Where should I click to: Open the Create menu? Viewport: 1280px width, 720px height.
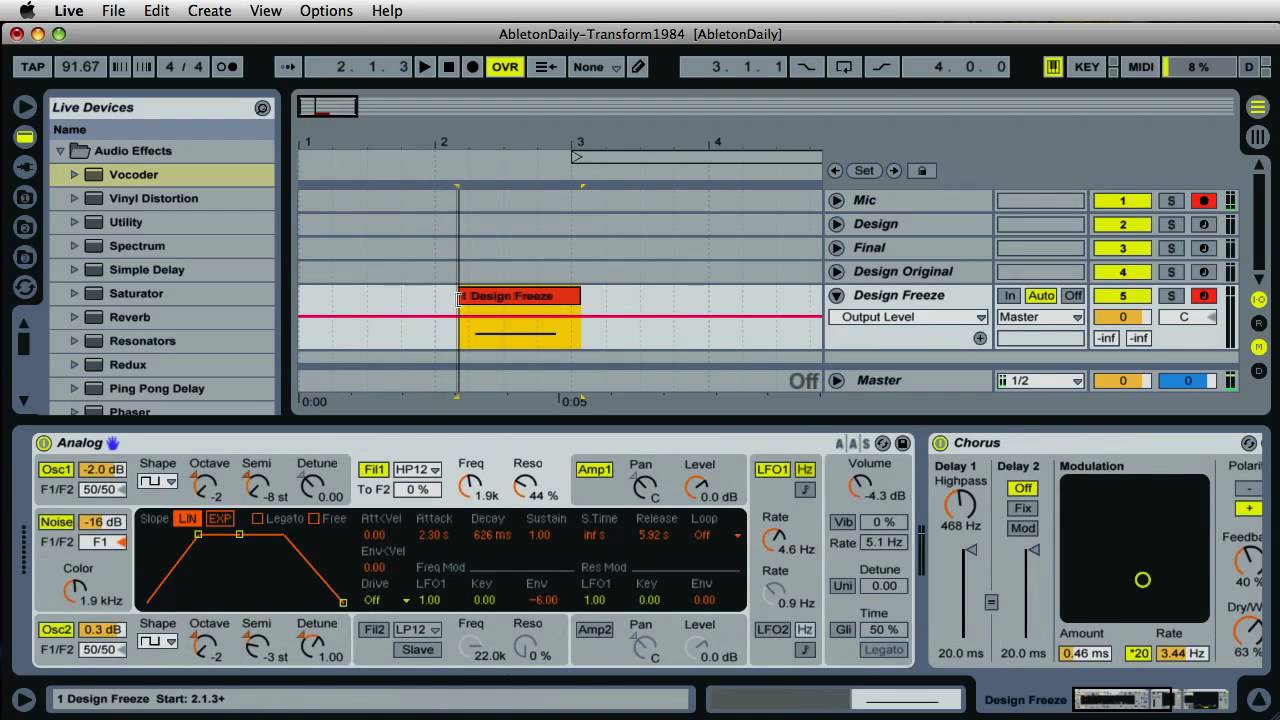click(x=210, y=11)
